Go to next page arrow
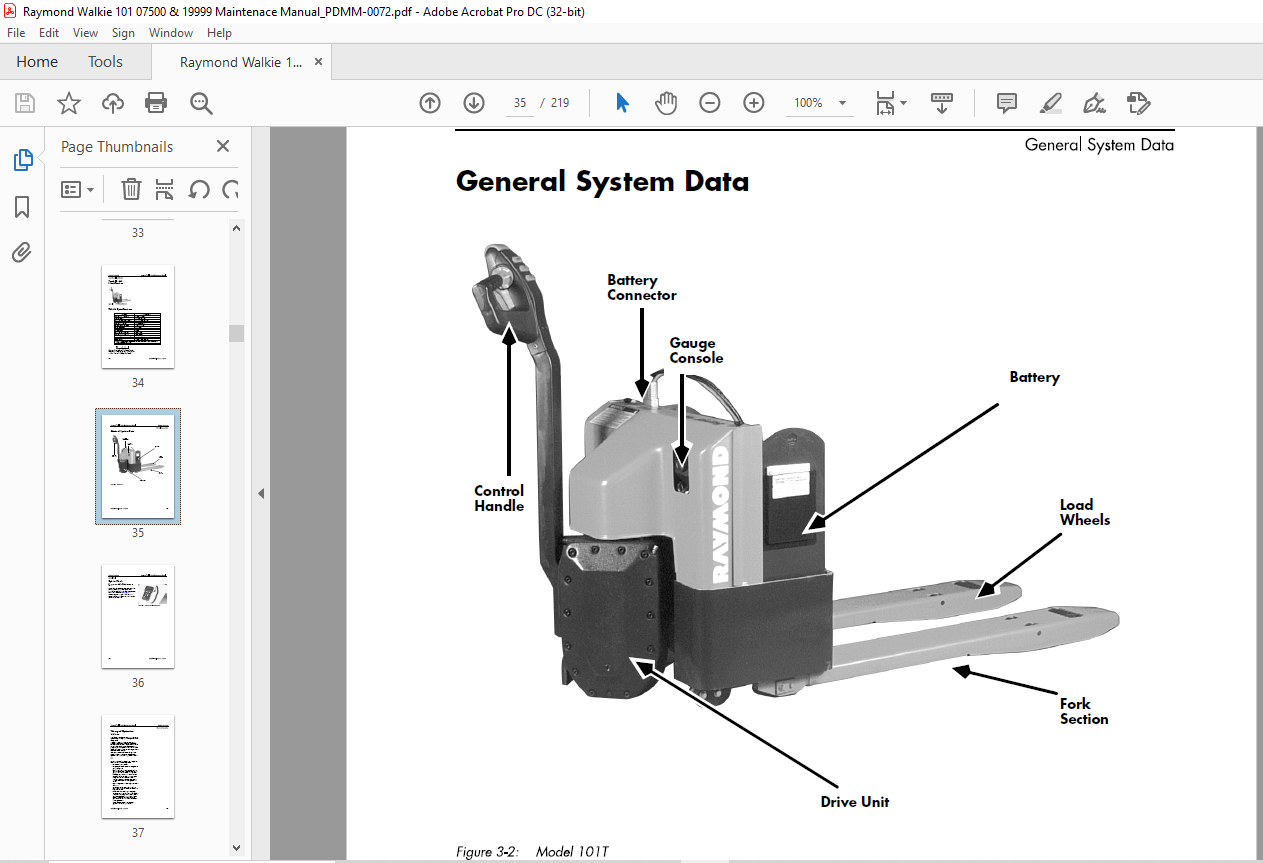Image resolution: width=1263 pixels, height=863 pixels. click(x=474, y=103)
